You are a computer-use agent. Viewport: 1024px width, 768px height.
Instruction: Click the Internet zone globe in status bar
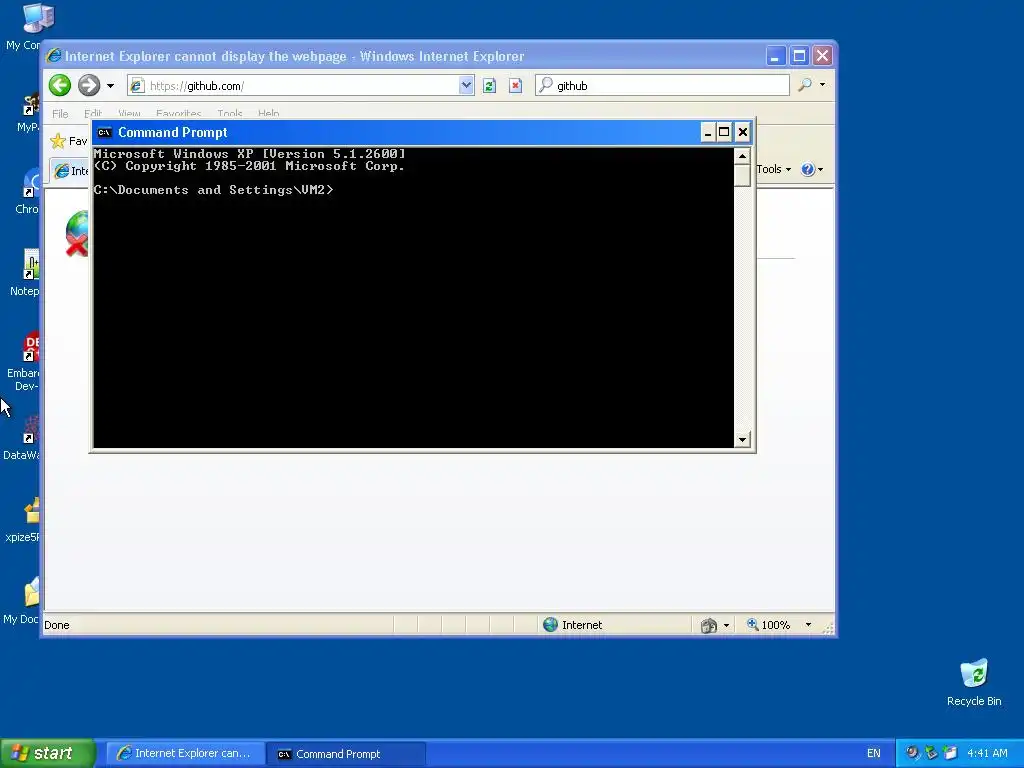[551, 624]
